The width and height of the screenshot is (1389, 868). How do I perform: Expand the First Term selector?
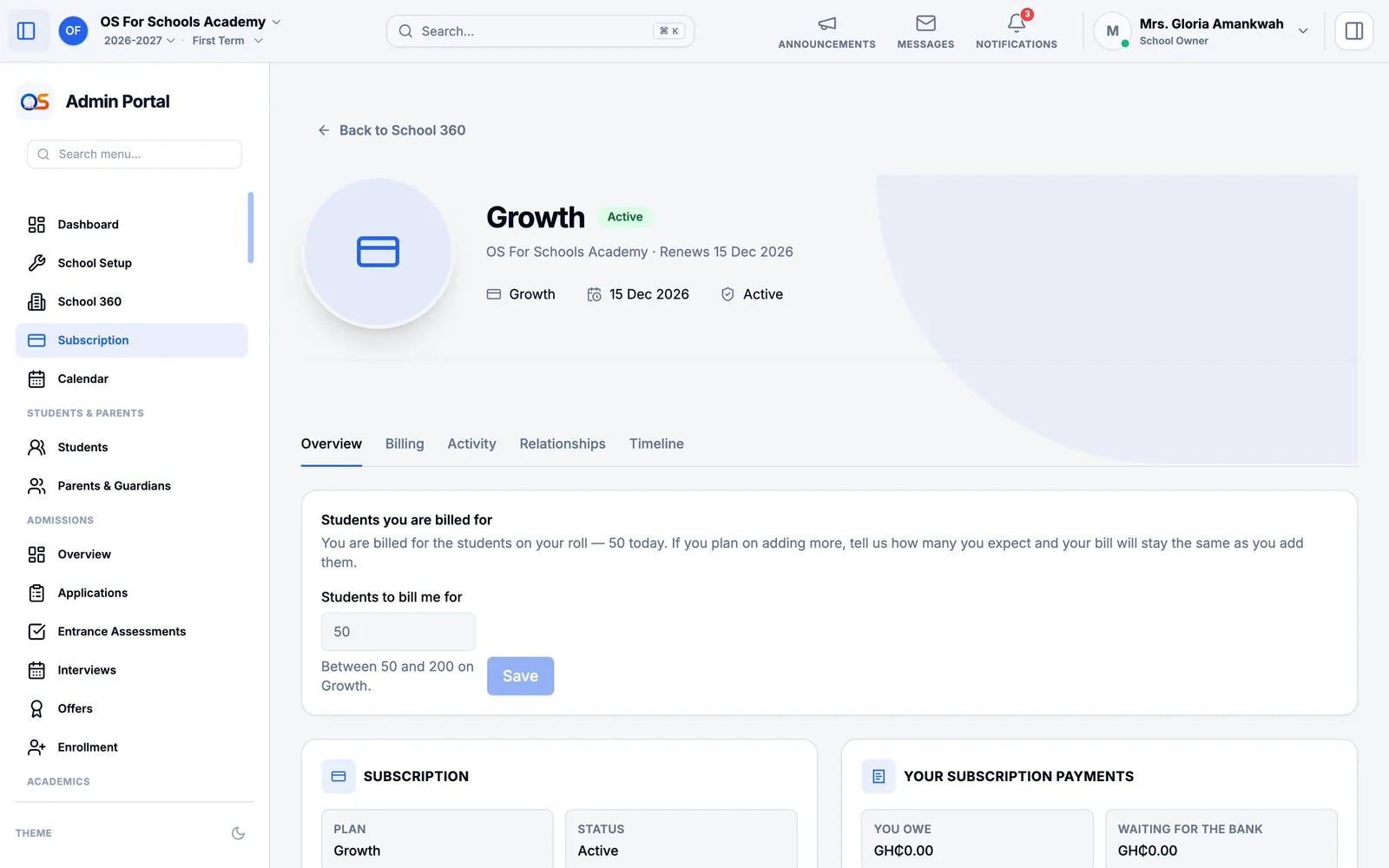click(227, 41)
